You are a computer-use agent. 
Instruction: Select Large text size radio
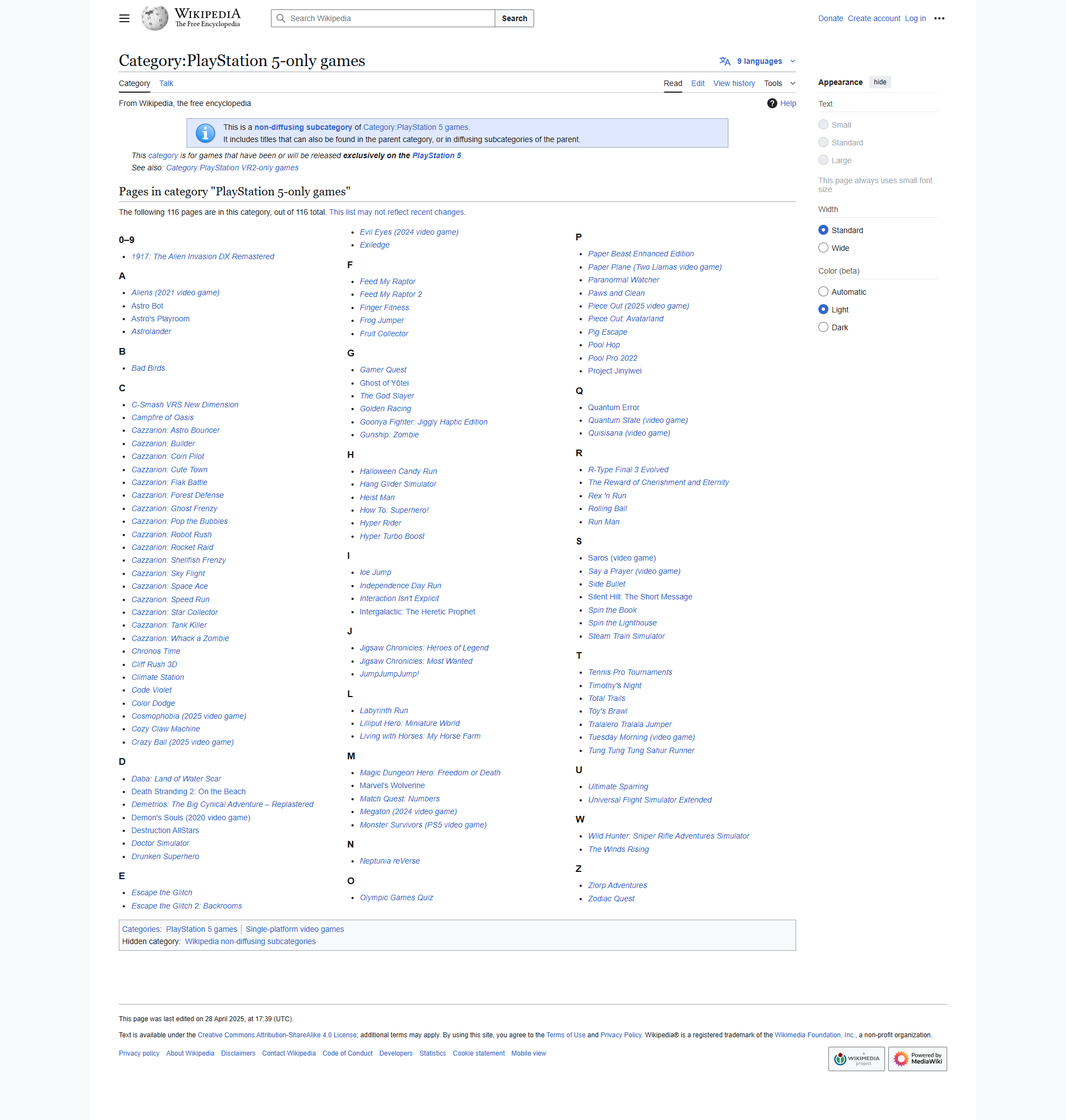(x=823, y=160)
